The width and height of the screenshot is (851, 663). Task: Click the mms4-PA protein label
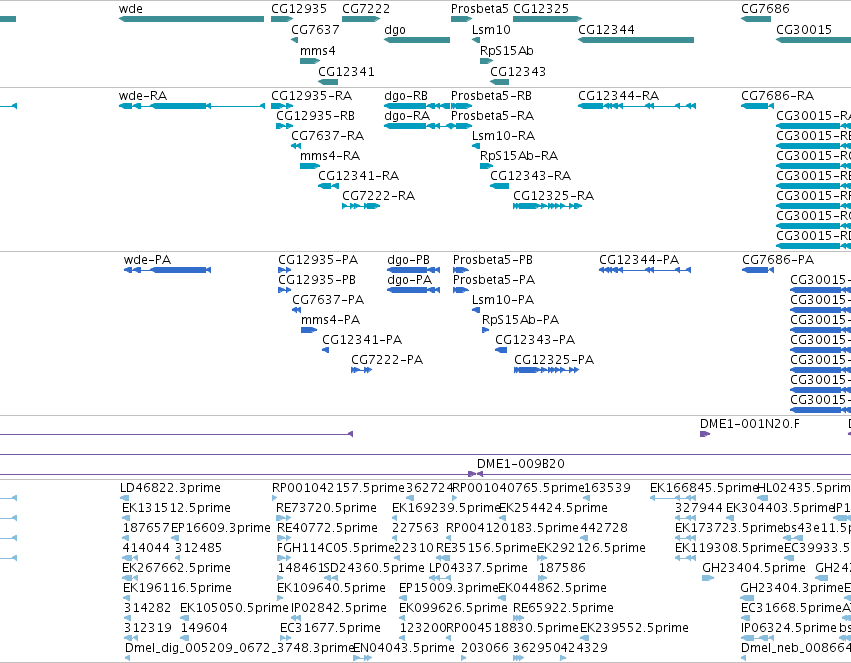(331, 321)
